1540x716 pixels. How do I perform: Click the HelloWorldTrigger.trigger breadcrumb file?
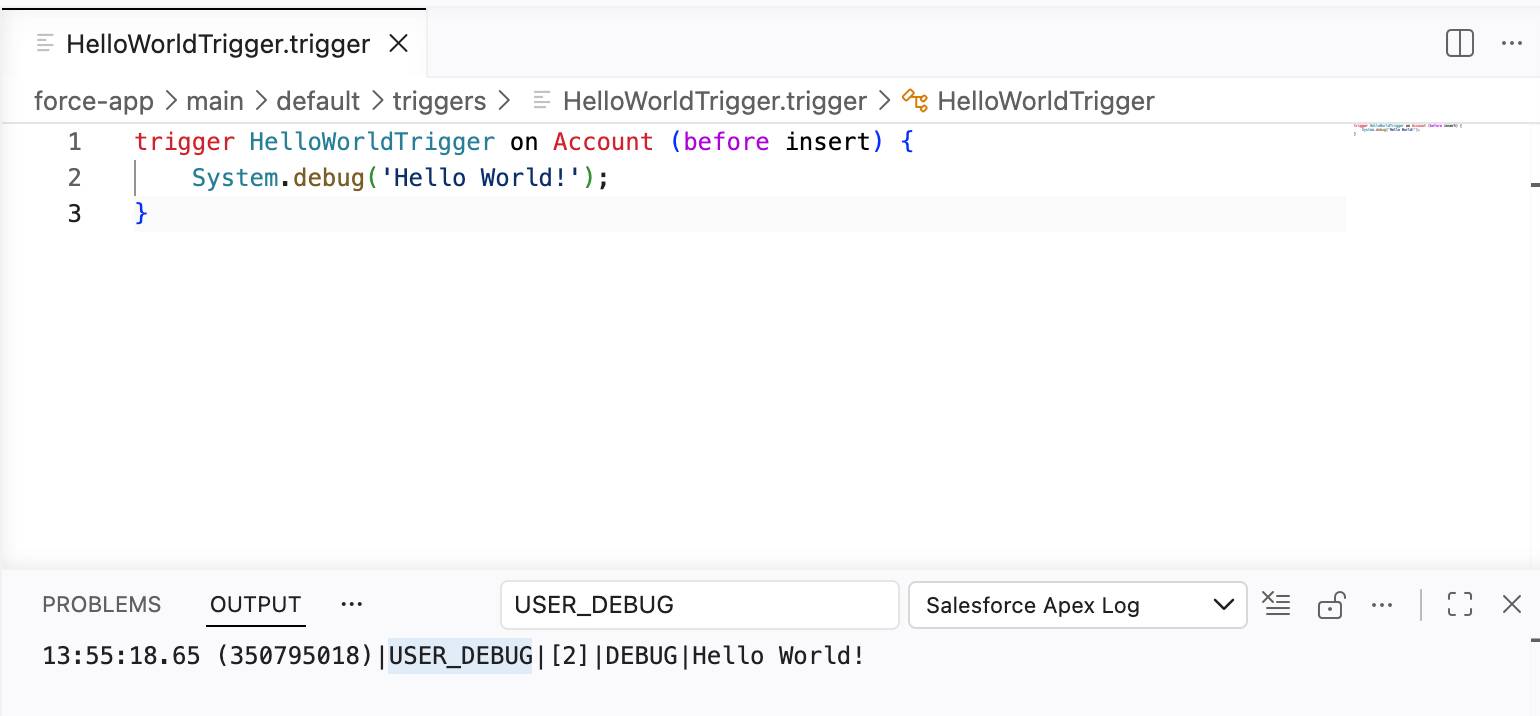point(714,101)
